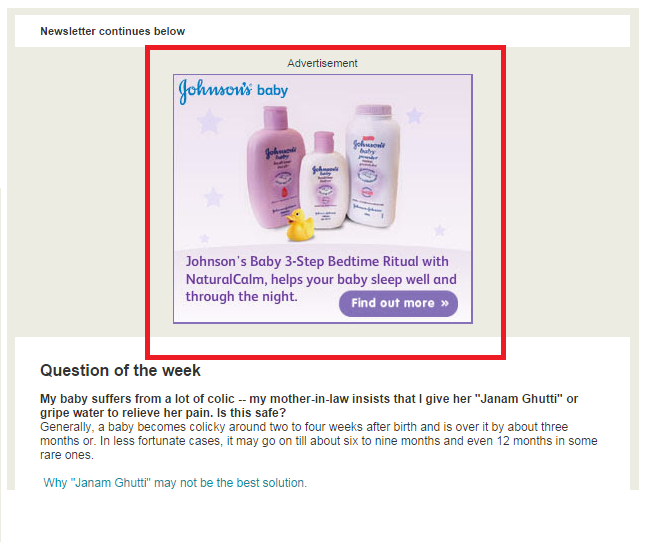Click the Question of the week heading

(x=120, y=370)
